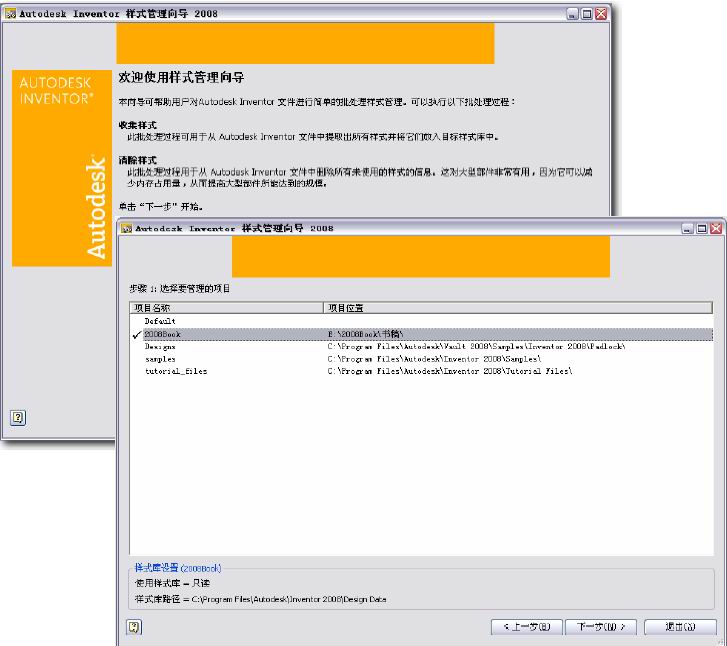Open help icon in back welcome window

coord(18,418)
